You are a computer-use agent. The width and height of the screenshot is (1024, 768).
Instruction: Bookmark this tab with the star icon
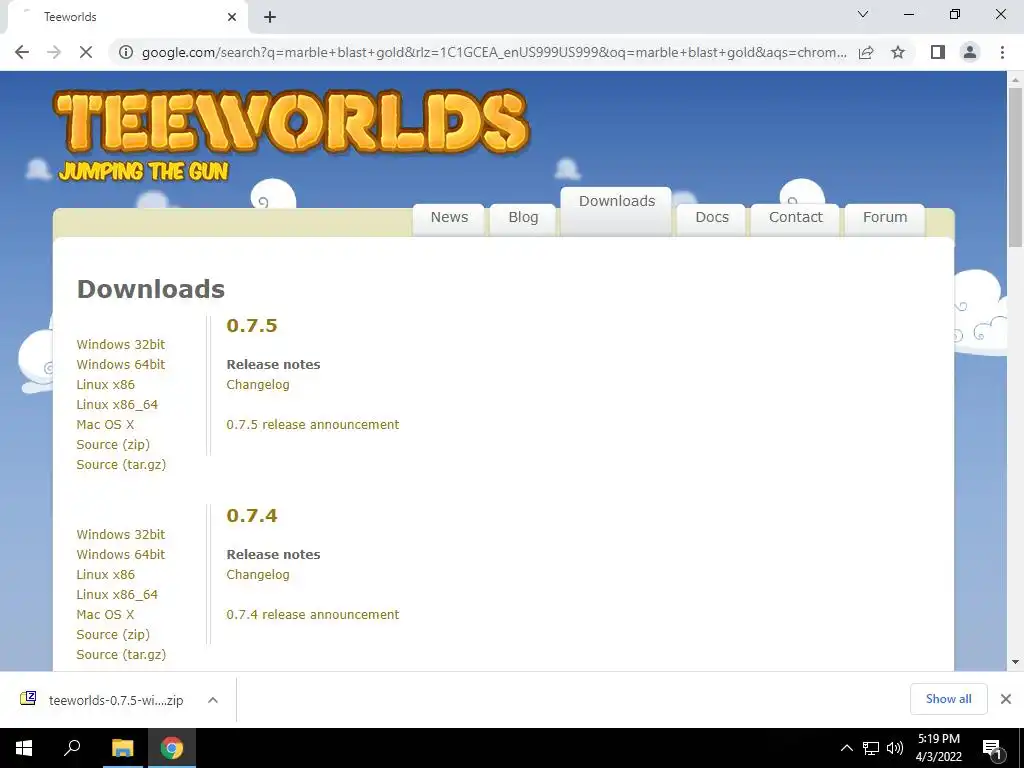[x=898, y=52]
